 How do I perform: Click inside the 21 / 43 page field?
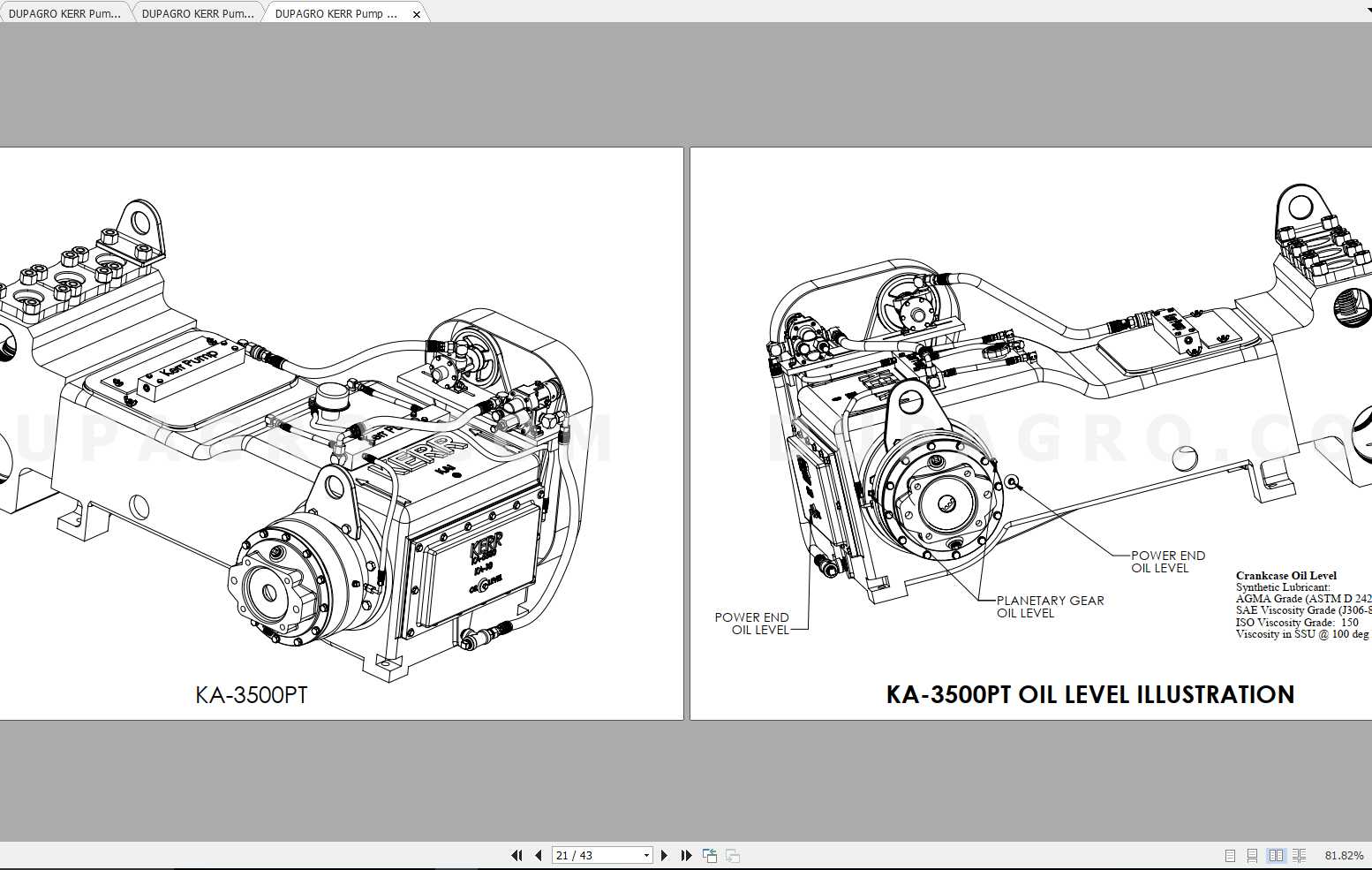tap(587, 854)
